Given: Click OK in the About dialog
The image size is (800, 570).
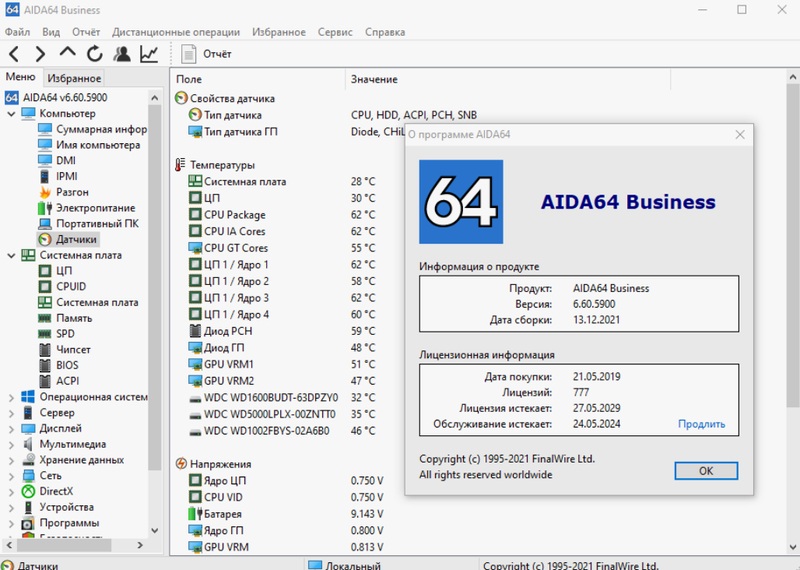Looking at the screenshot, I should coord(706,471).
